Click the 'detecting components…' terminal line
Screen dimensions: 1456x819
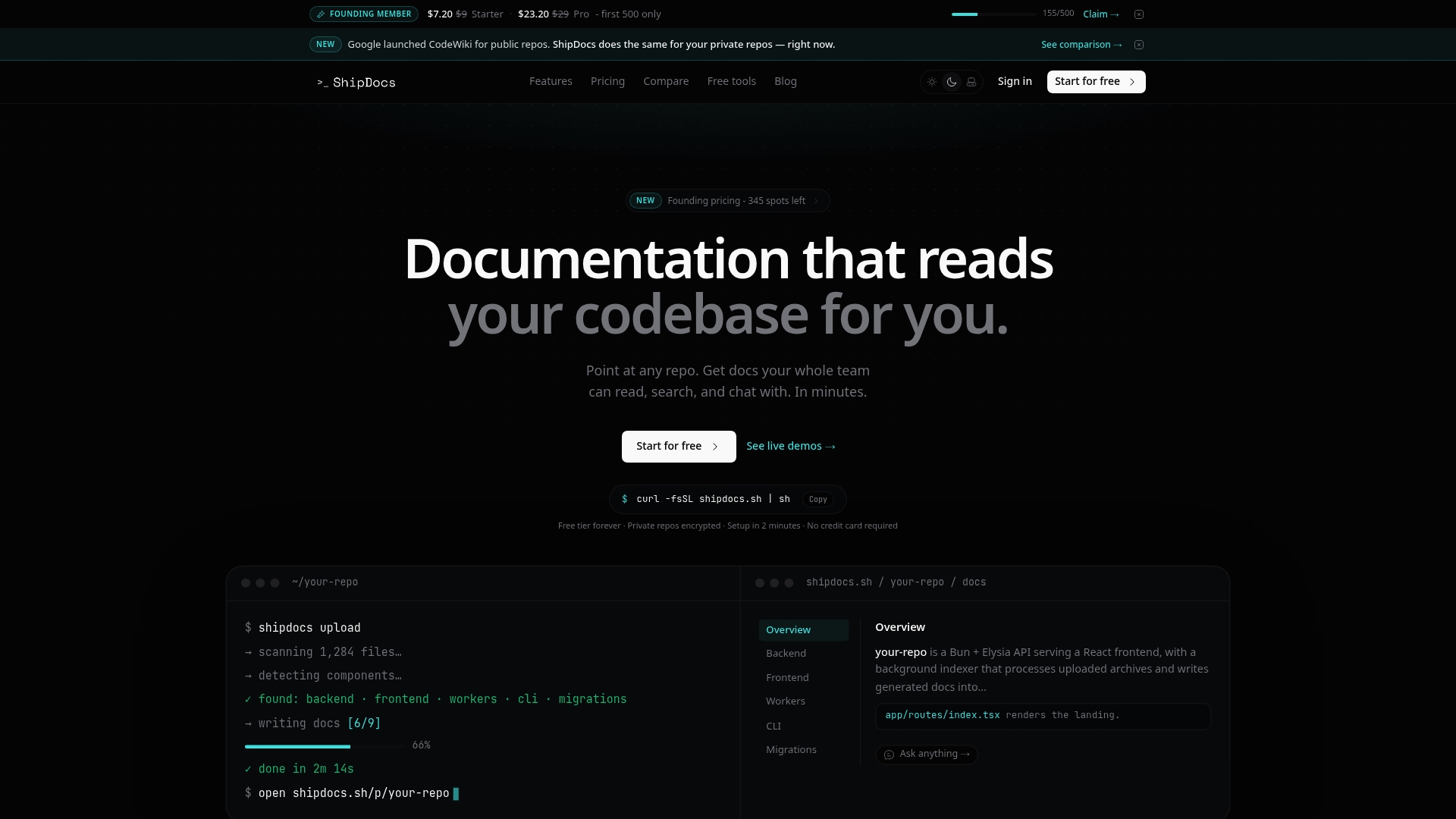323,676
